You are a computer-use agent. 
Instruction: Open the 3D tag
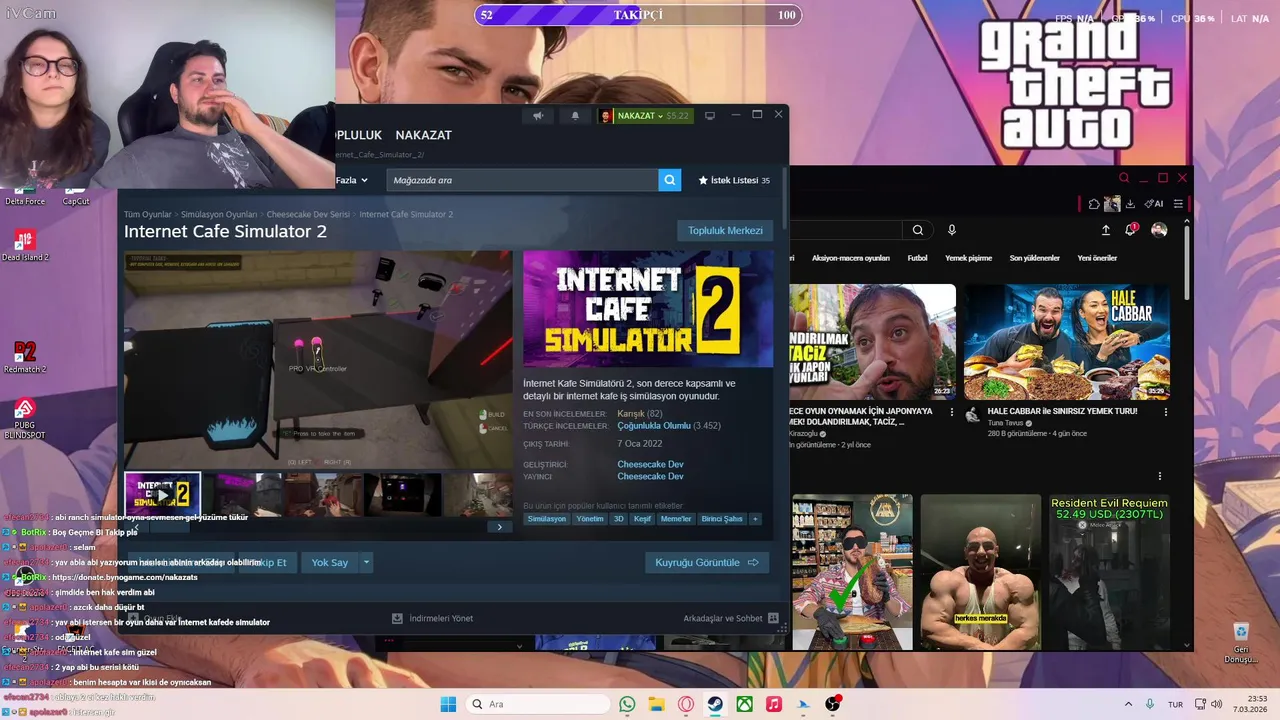pyautogui.click(x=618, y=519)
